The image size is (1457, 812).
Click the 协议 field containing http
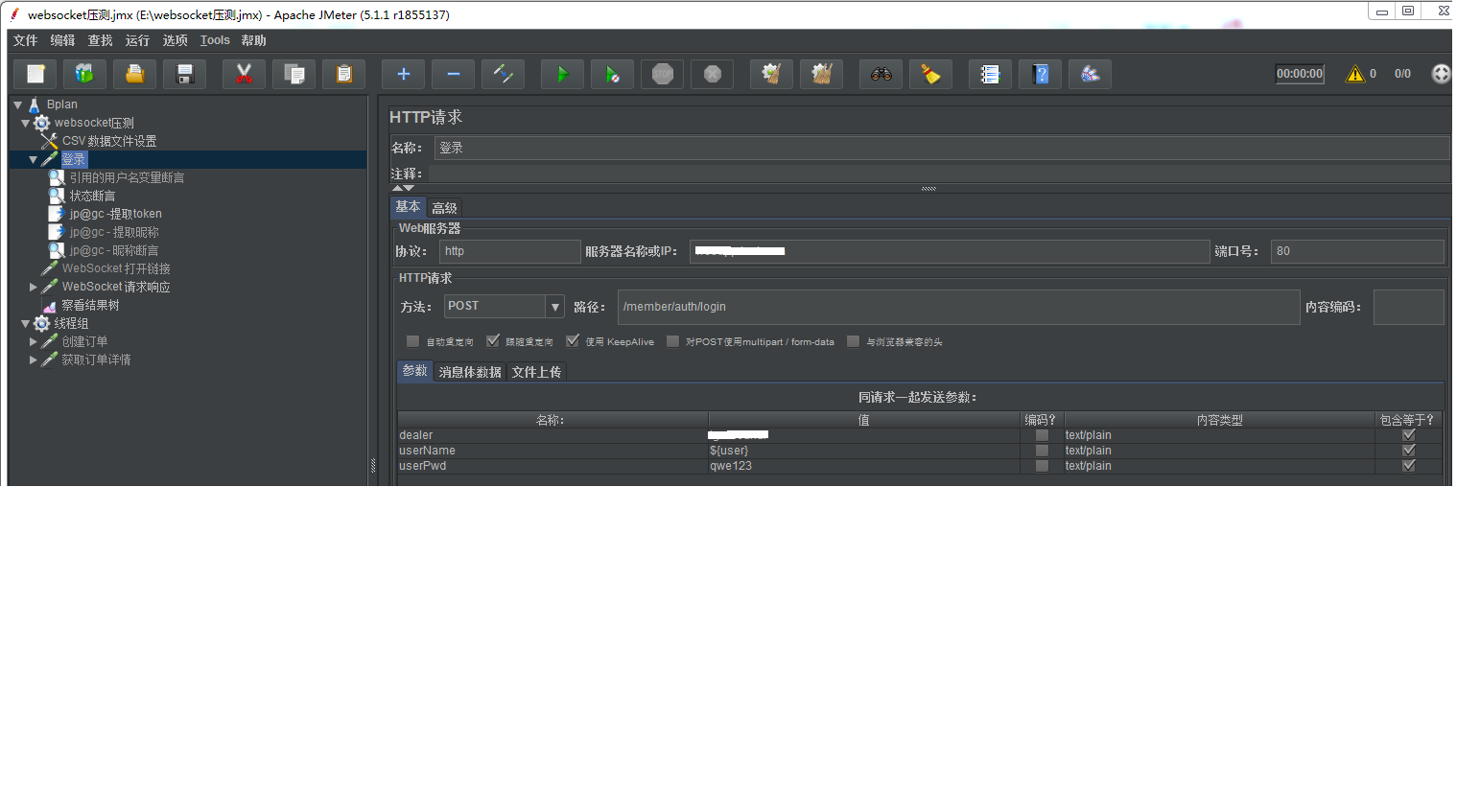[510, 251]
